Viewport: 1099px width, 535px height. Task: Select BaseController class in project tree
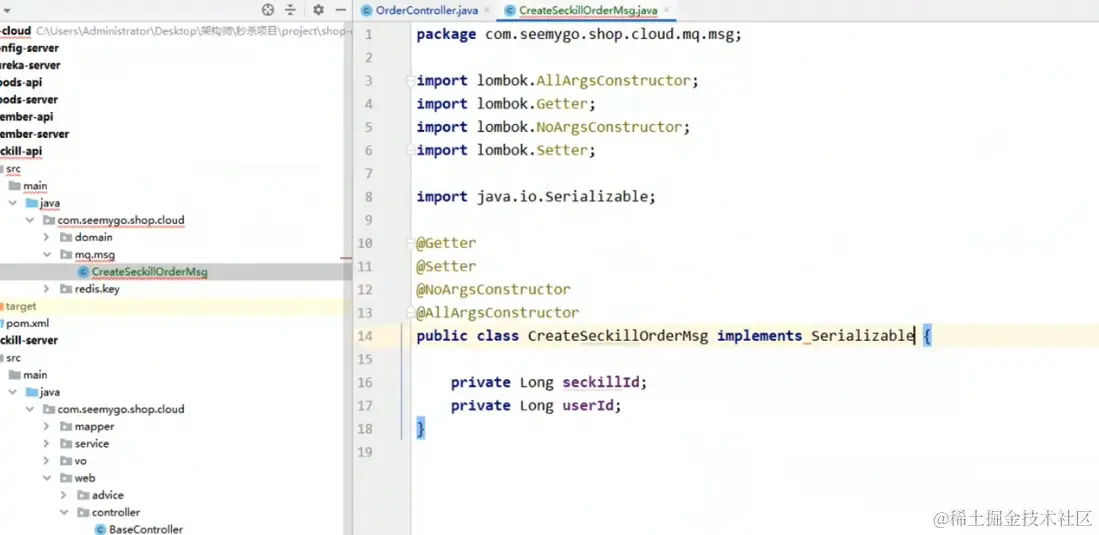point(146,529)
